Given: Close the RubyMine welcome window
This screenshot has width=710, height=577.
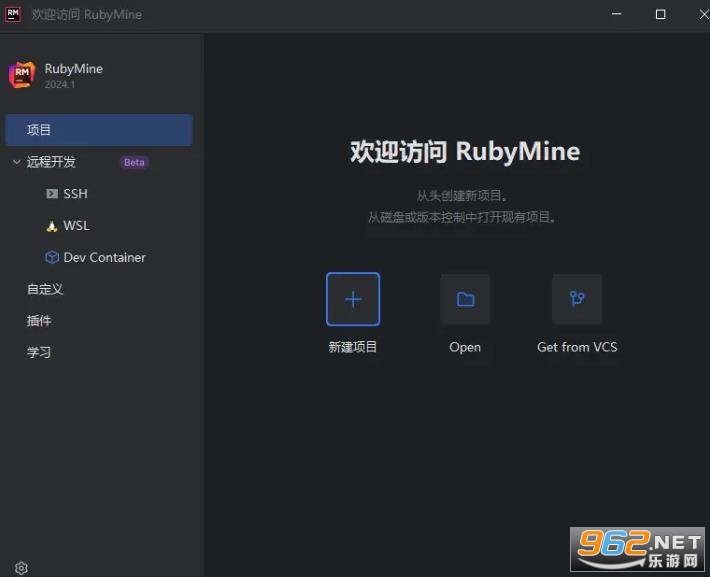Looking at the screenshot, I should [704, 14].
